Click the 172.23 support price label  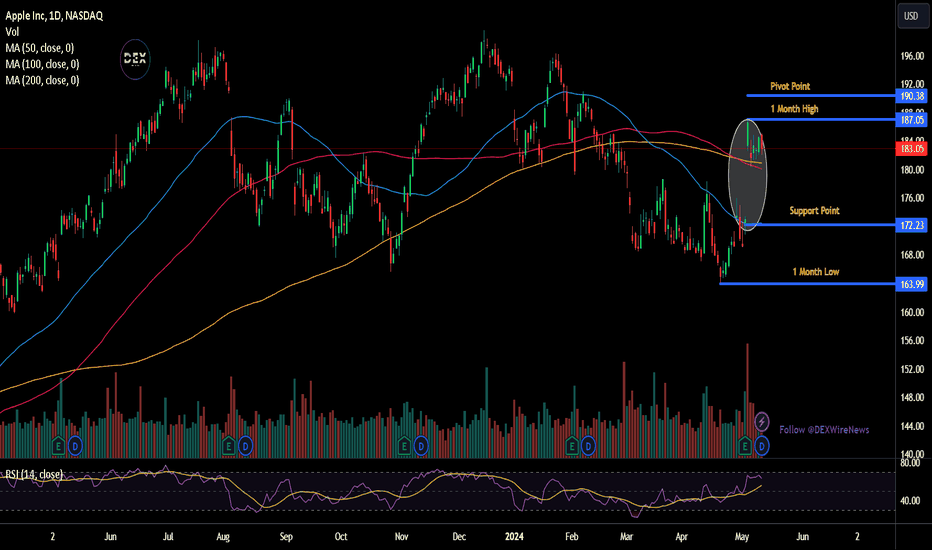(912, 225)
